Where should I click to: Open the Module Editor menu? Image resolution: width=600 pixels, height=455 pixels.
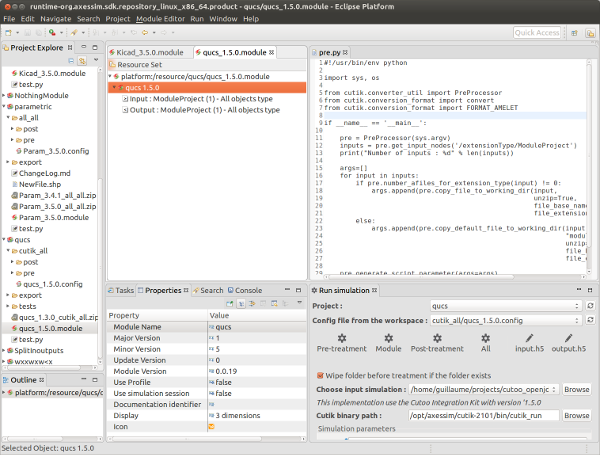(x=160, y=19)
